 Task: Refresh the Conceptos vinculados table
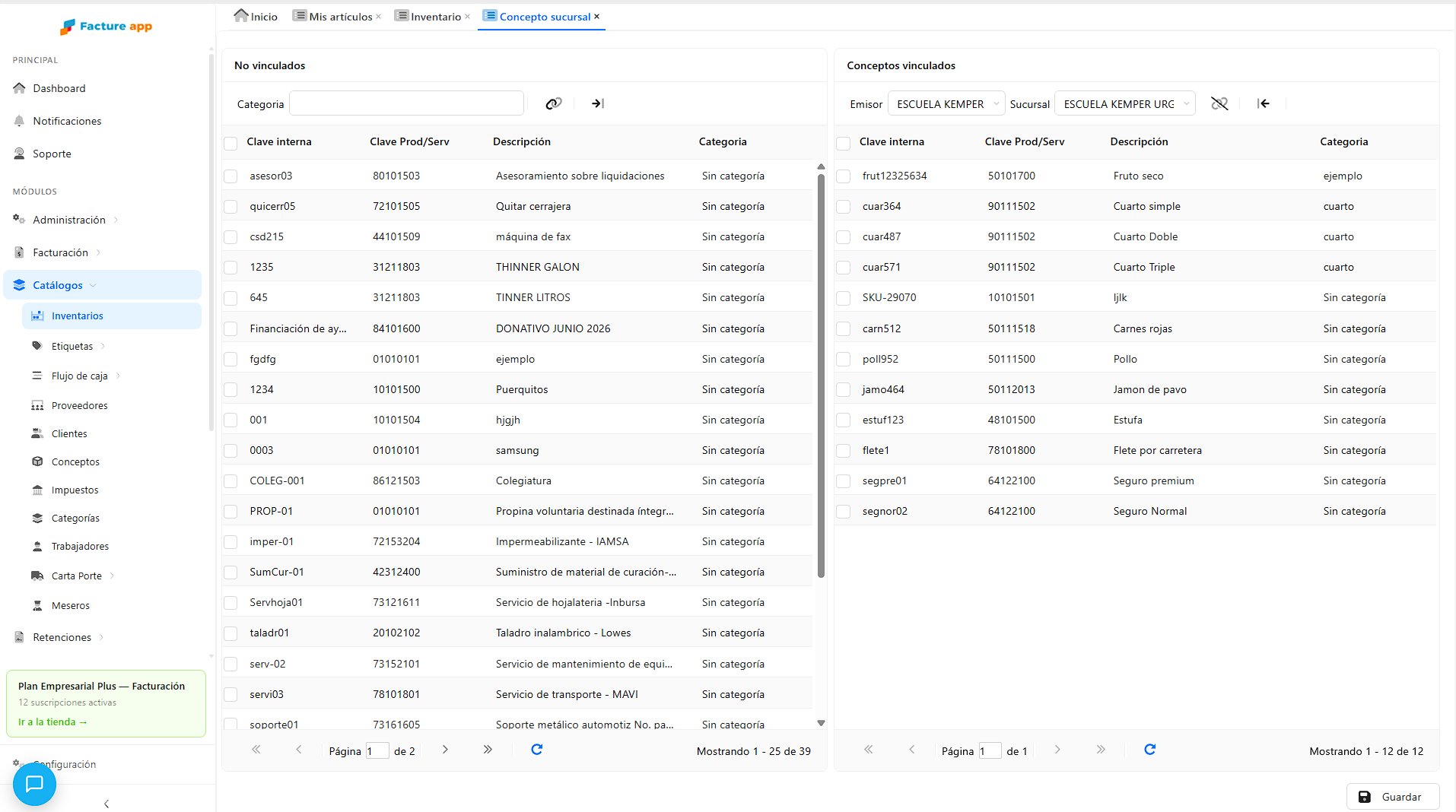click(x=1150, y=750)
